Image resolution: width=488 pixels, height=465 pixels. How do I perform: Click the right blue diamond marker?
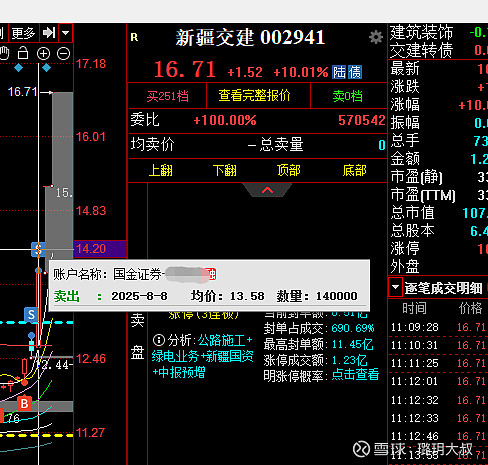click(x=46, y=68)
